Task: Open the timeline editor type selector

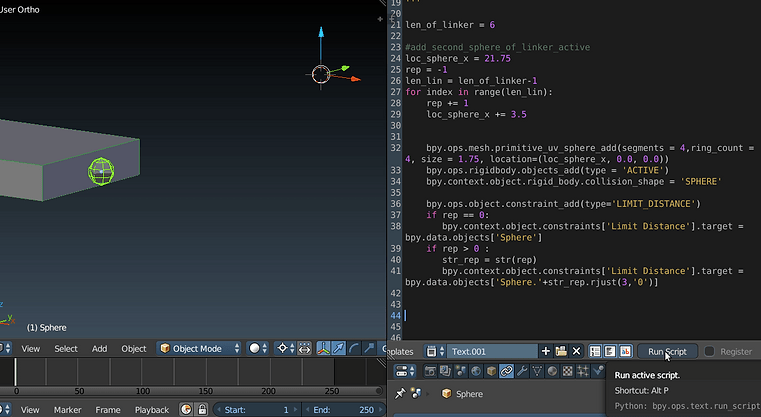Action: point(5,410)
